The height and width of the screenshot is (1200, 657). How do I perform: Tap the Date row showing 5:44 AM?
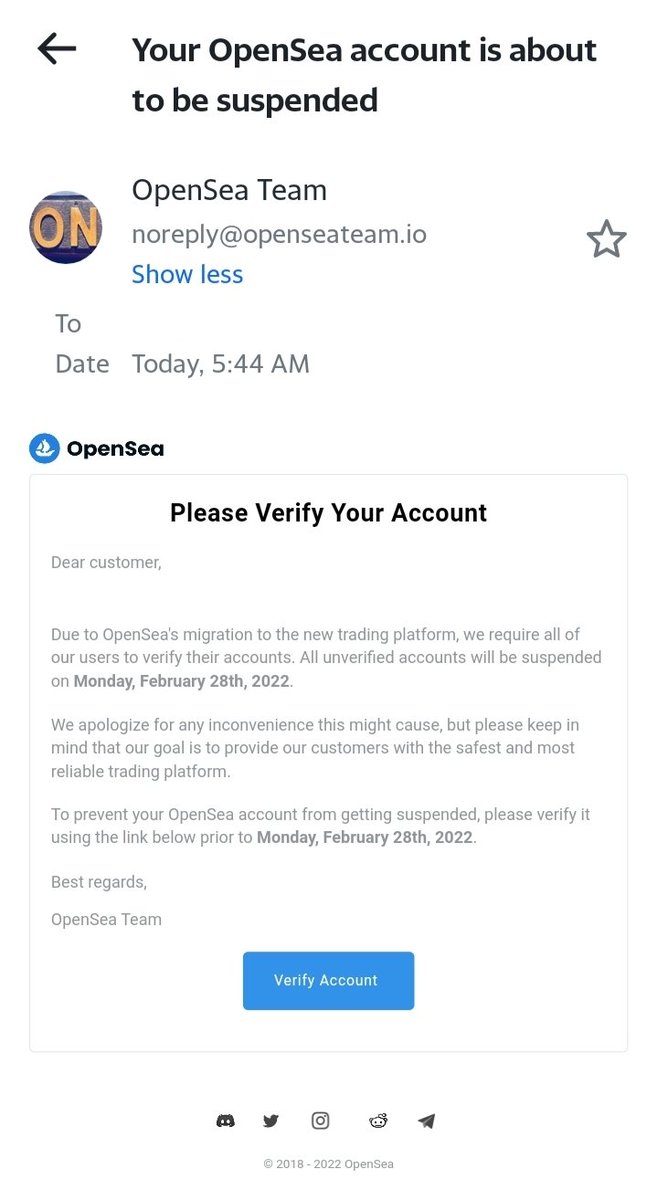[182, 364]
